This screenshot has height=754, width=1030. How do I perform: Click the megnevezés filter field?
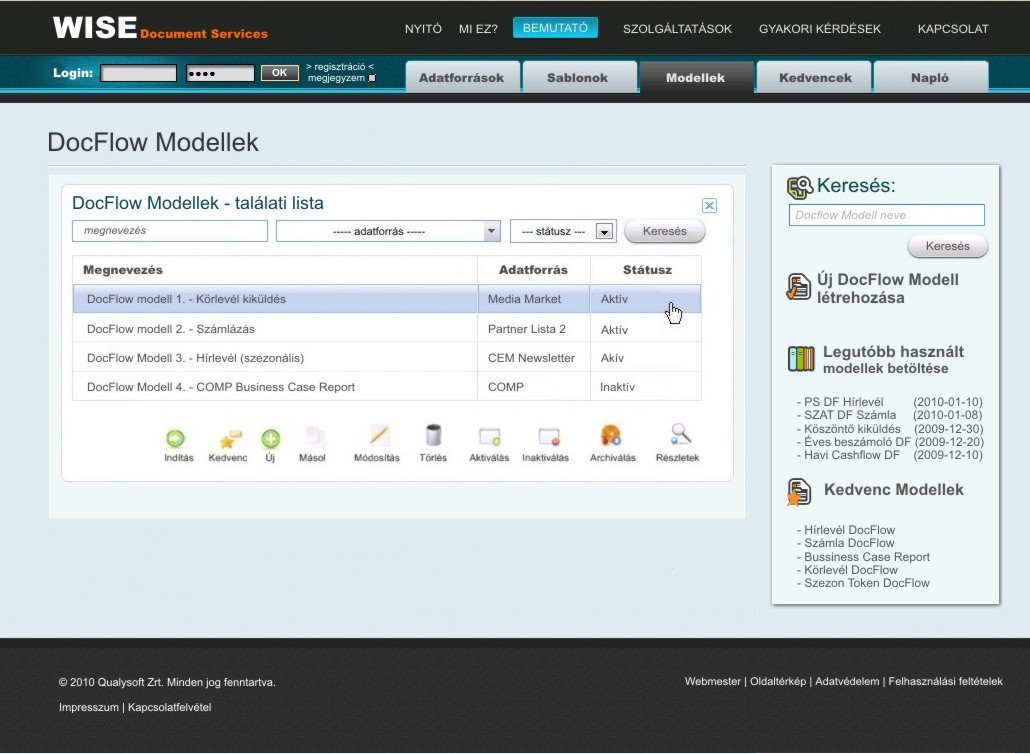tap(170, 231)
